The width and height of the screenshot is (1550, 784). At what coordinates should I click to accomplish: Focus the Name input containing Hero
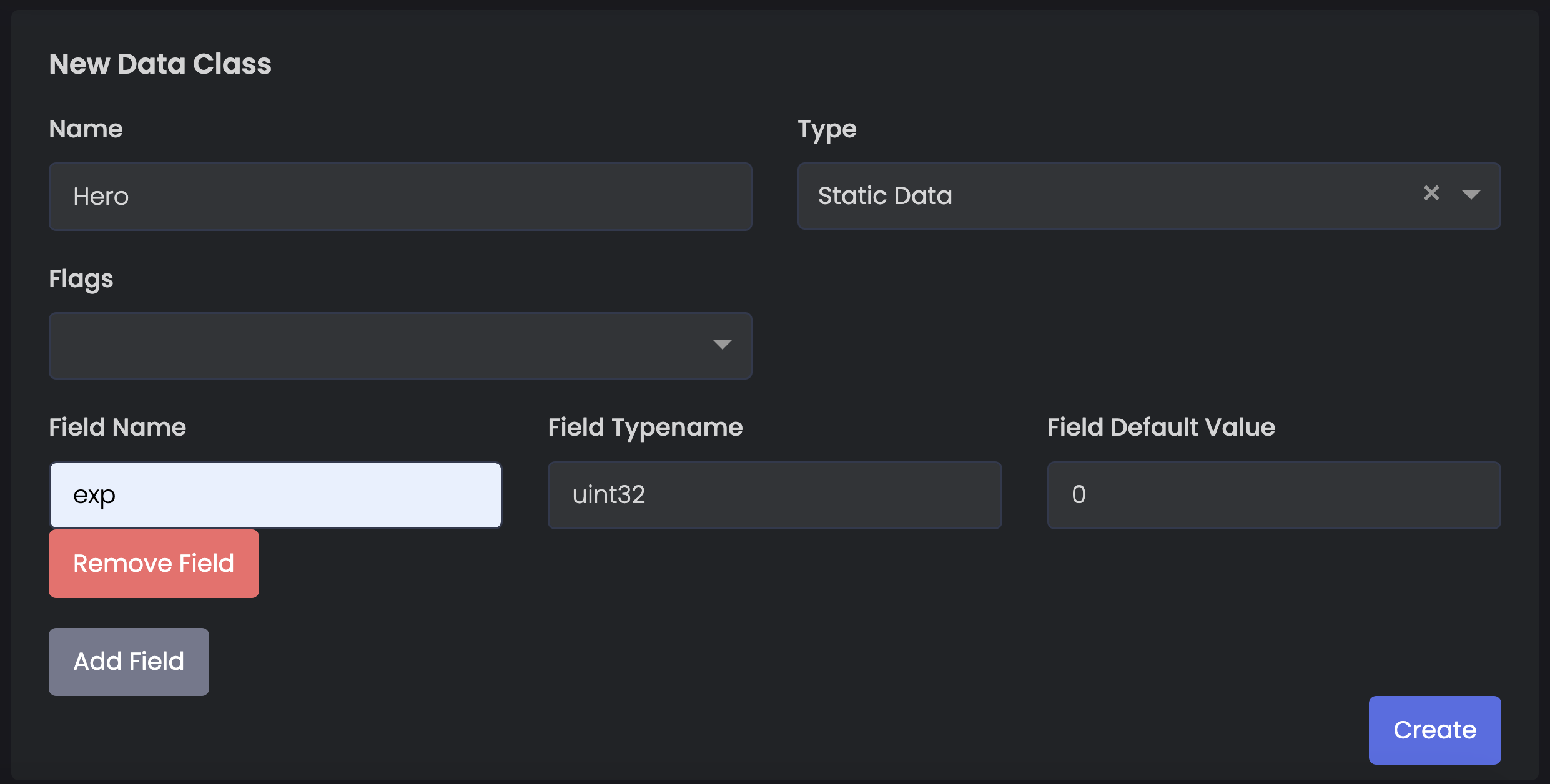(400, 197)
